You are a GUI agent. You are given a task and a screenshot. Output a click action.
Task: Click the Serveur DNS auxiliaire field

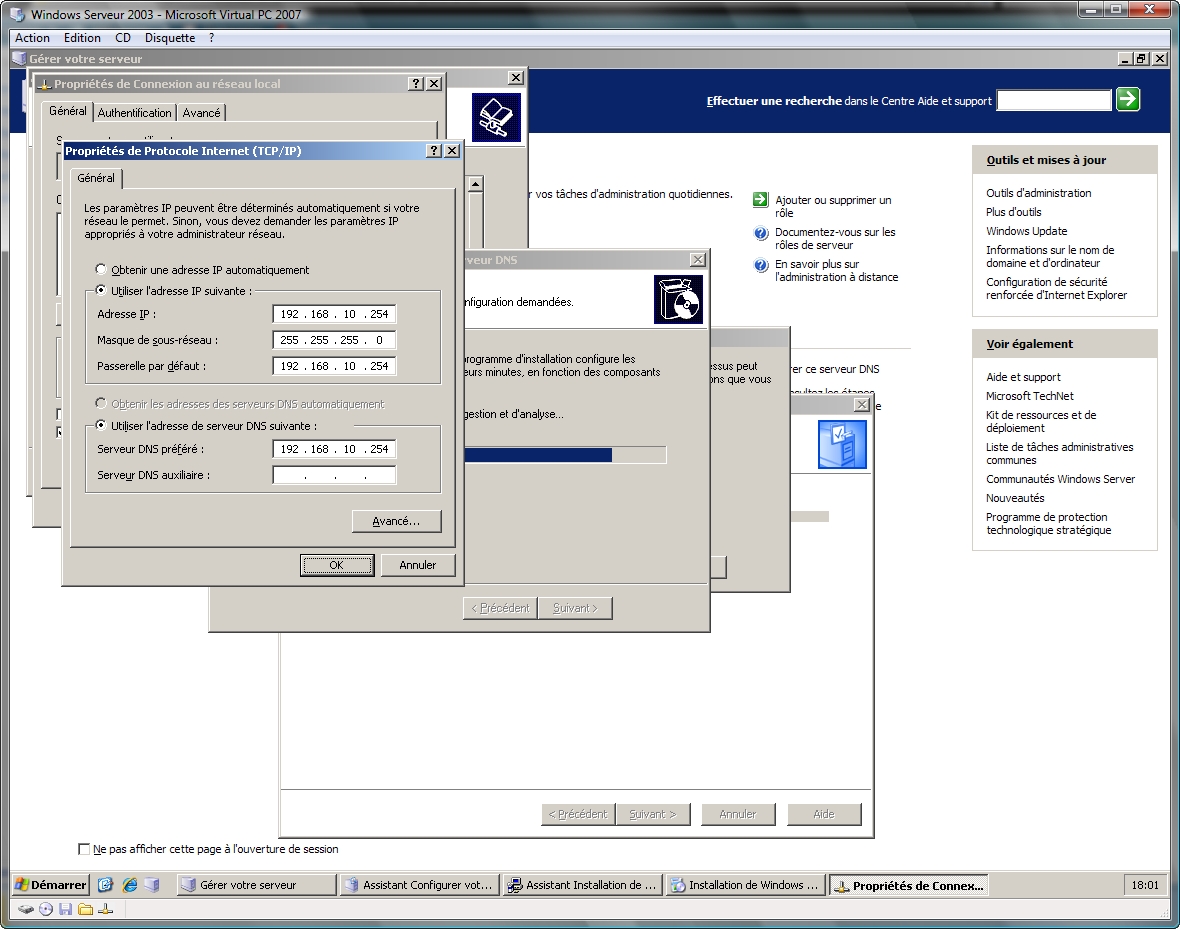(334, 475)
